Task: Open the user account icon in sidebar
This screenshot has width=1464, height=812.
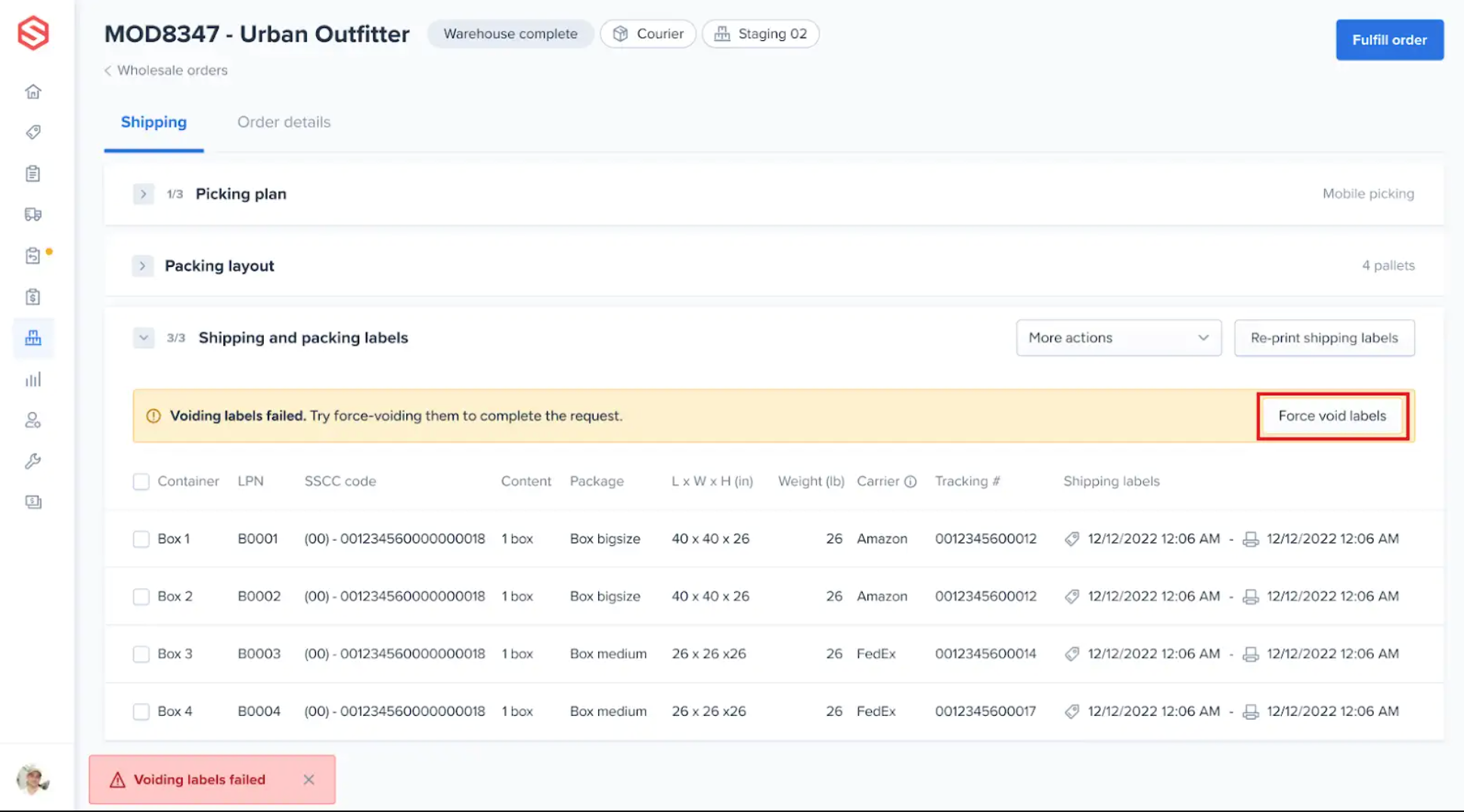Action: (33, 420)
